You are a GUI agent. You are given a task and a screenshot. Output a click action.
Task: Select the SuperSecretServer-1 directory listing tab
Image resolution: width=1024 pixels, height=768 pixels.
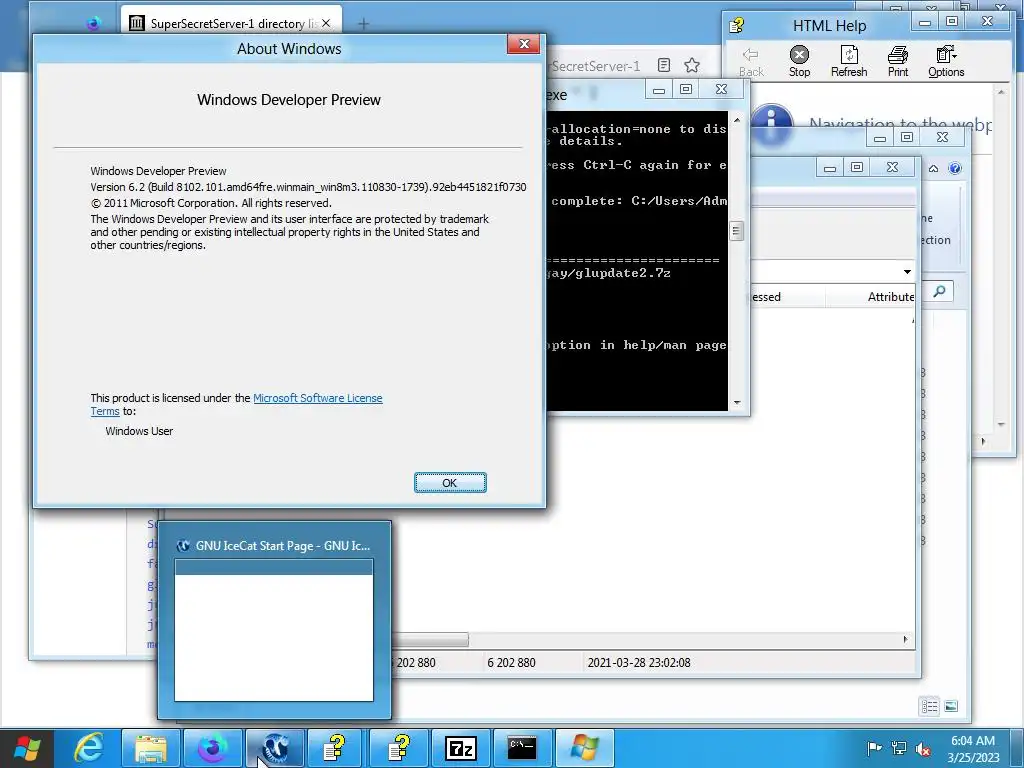click(x=231, y=24)
